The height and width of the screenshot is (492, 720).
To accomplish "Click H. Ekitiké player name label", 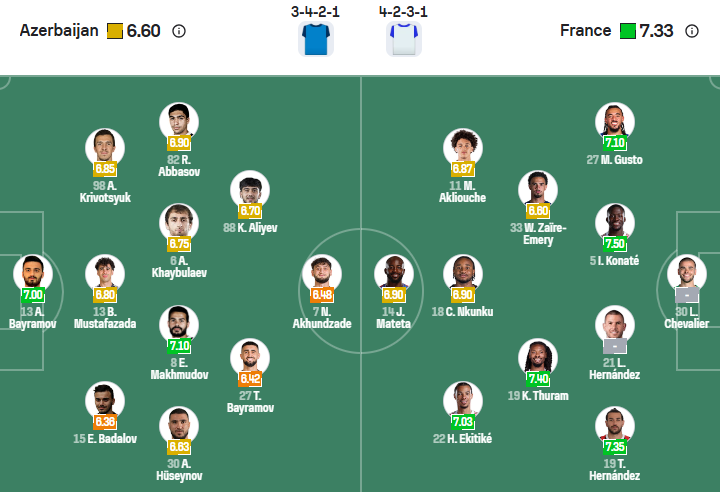I will [462, 439].
